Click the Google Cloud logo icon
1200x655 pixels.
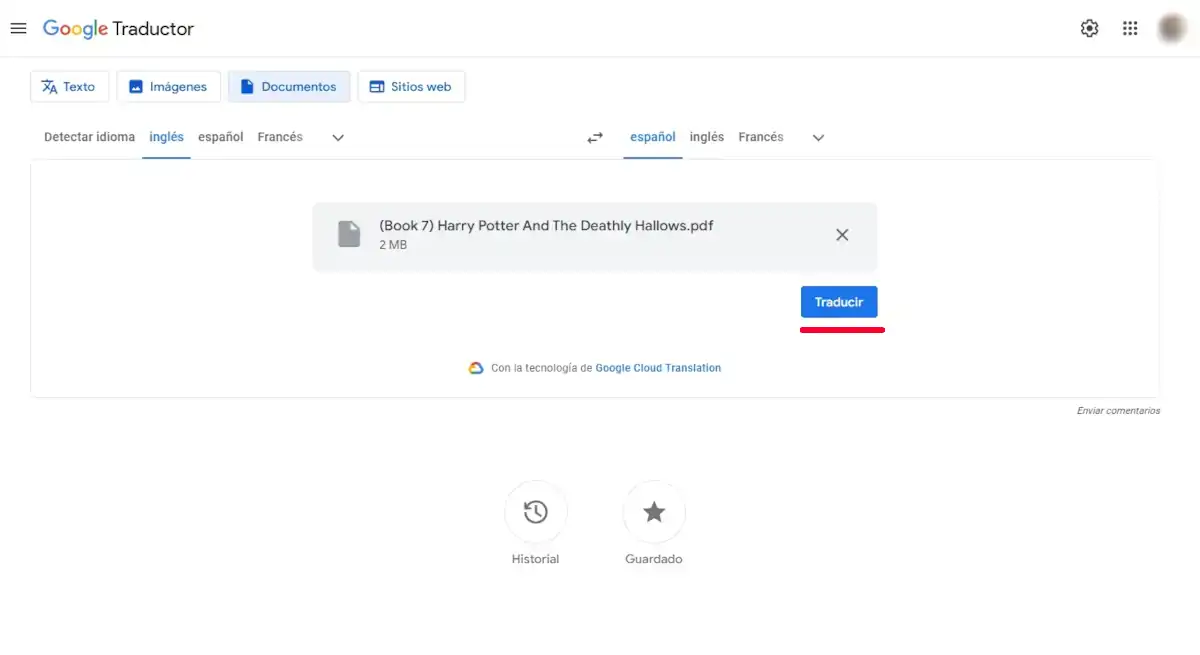point(476,367)
